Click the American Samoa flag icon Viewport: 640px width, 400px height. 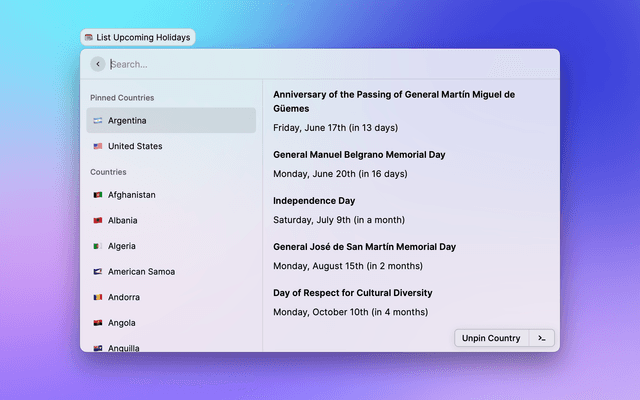tap(98, 272)
